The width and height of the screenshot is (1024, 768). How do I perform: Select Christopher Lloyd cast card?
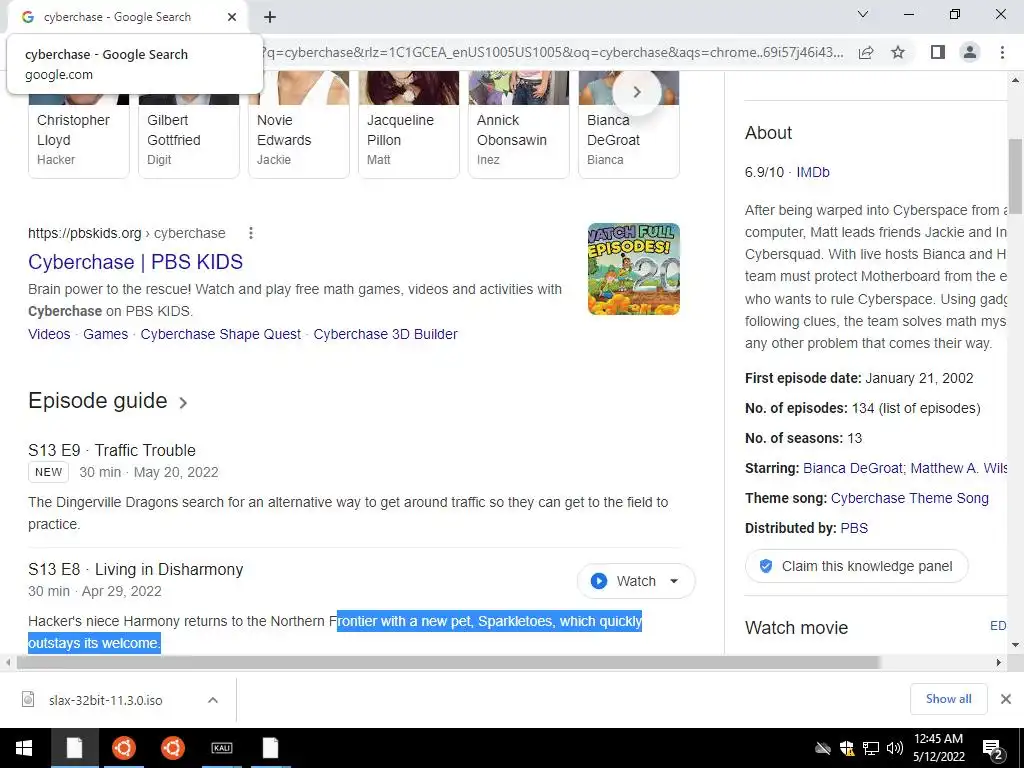[x=78, y=124]
